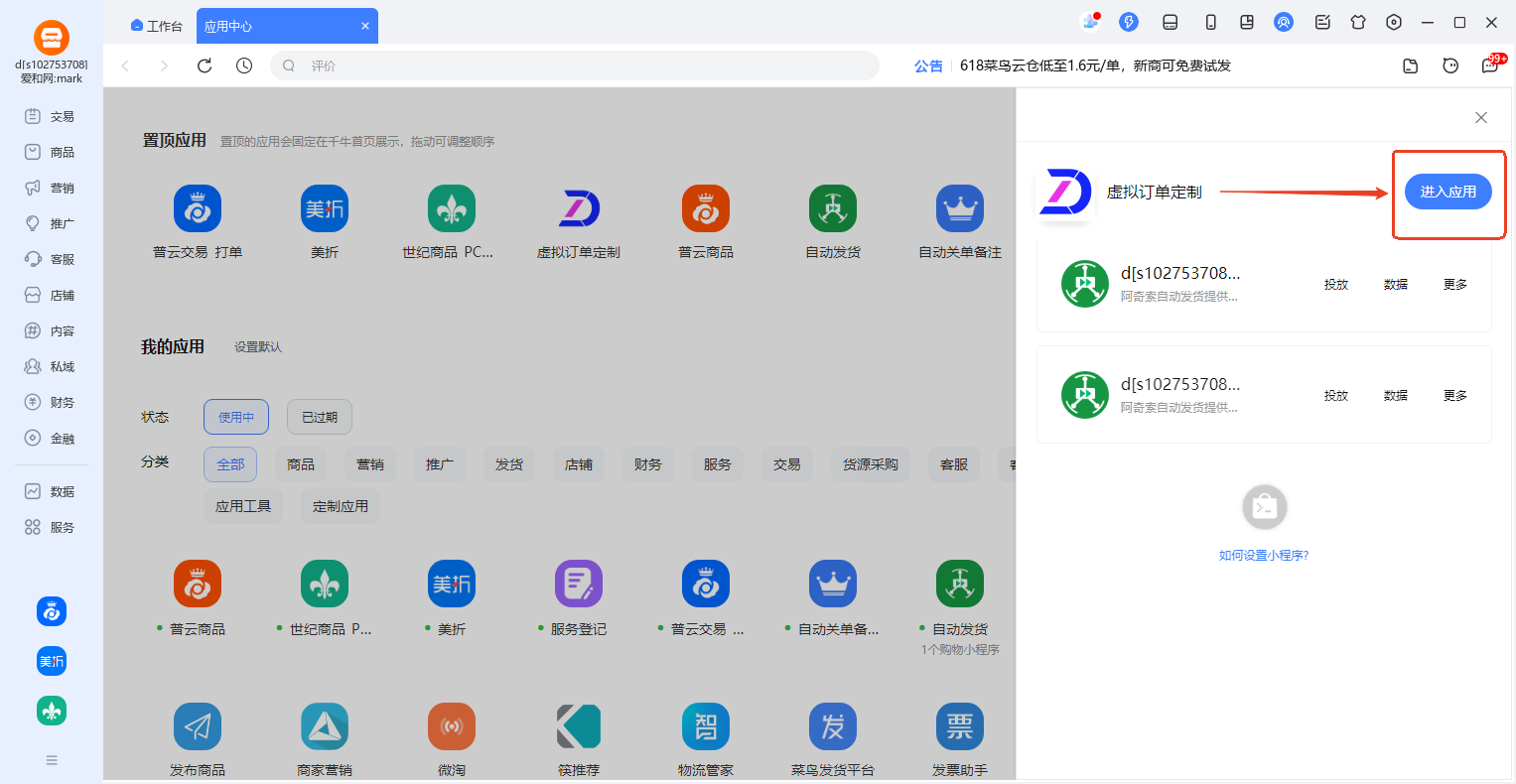Click the orange 千牛 avatar logo

point(52,38)
